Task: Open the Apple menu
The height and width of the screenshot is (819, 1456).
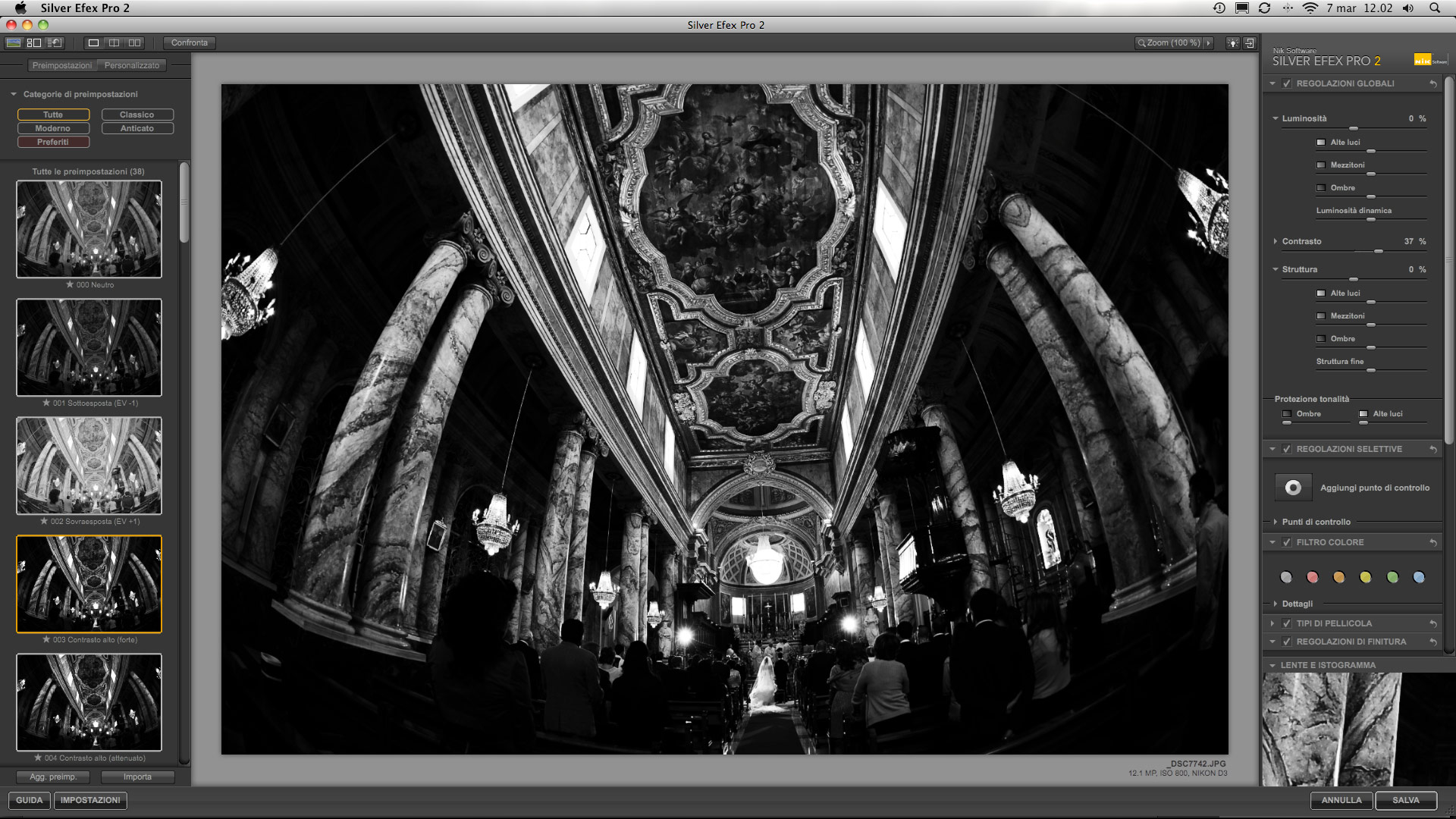Action: (21, 8)
